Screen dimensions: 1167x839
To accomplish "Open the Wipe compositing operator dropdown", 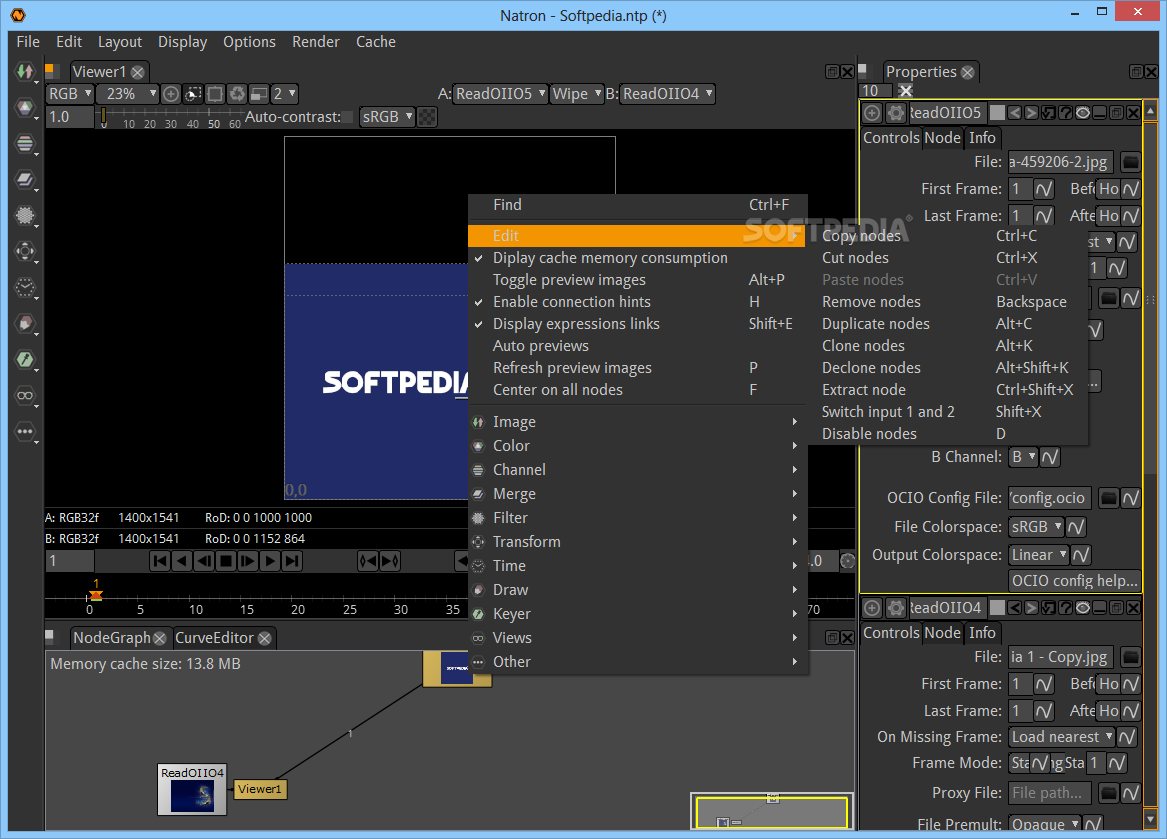I will (x=577, y=94).
